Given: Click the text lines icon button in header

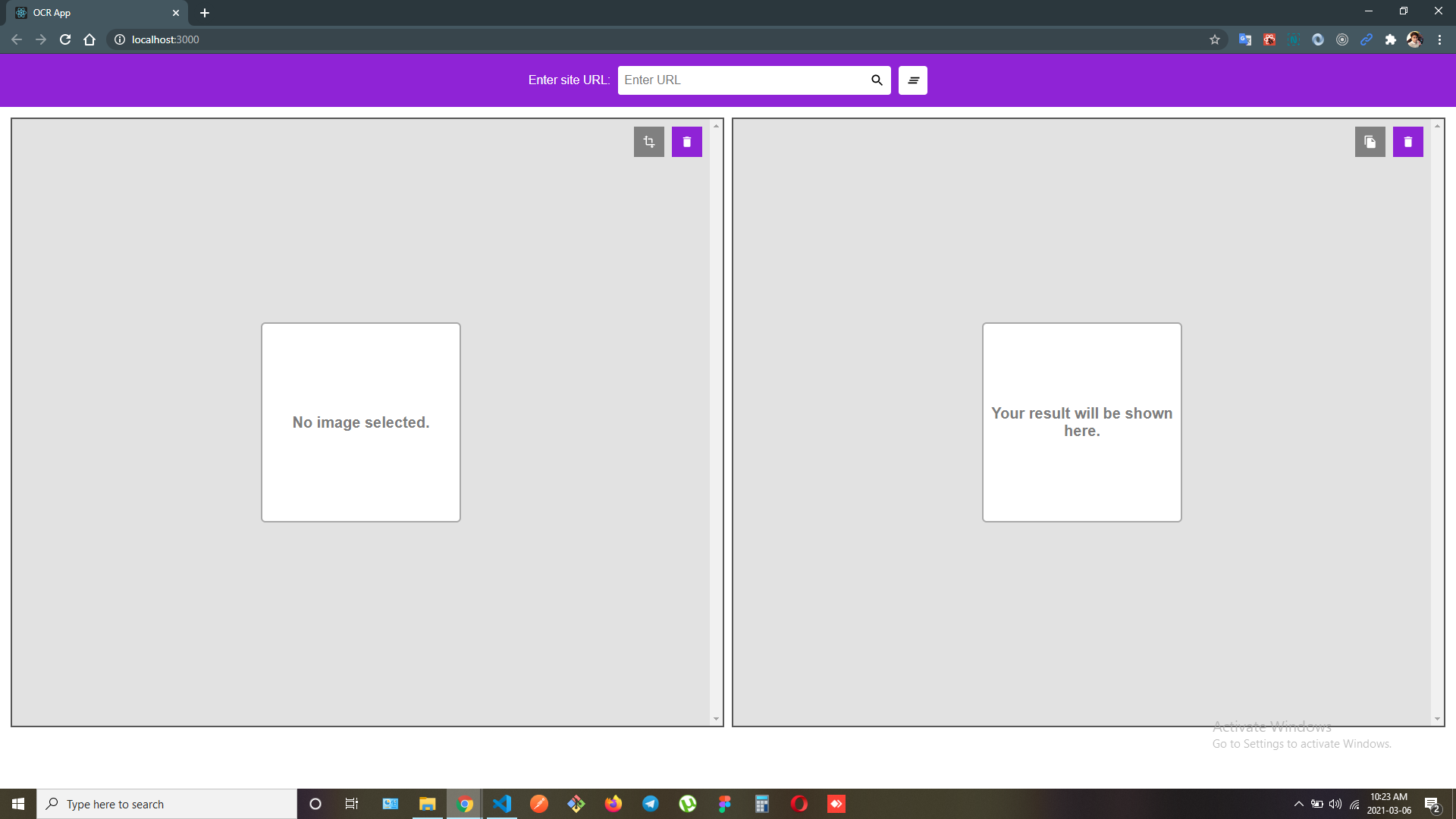Looking at the screenshot, I should (x=912, y=80).
